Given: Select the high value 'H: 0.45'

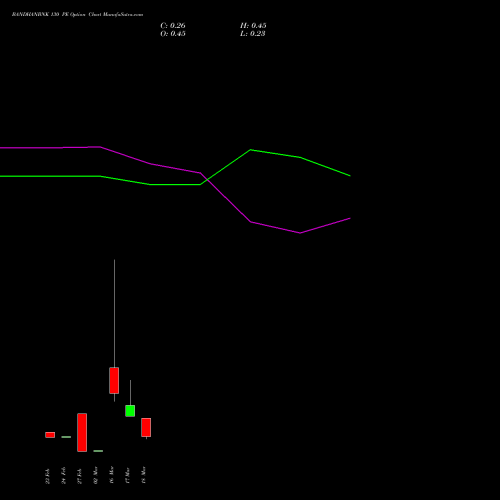Looking at the screenshot, I should pyautogui.click(x=253, y=26).
